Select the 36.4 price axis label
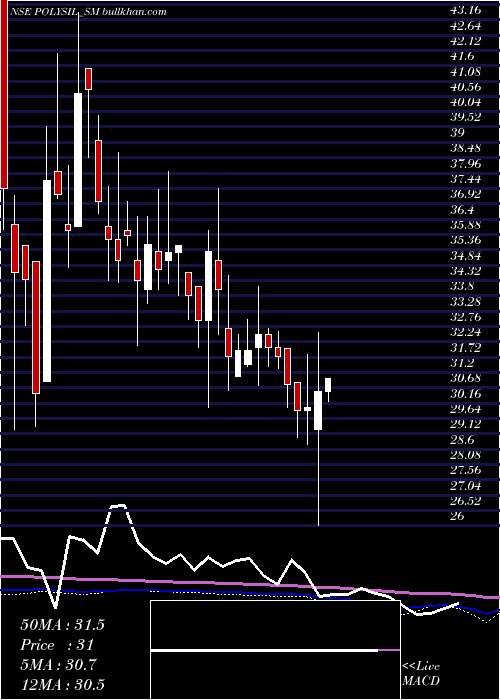 pyautogui.click(x=463, y=209)
